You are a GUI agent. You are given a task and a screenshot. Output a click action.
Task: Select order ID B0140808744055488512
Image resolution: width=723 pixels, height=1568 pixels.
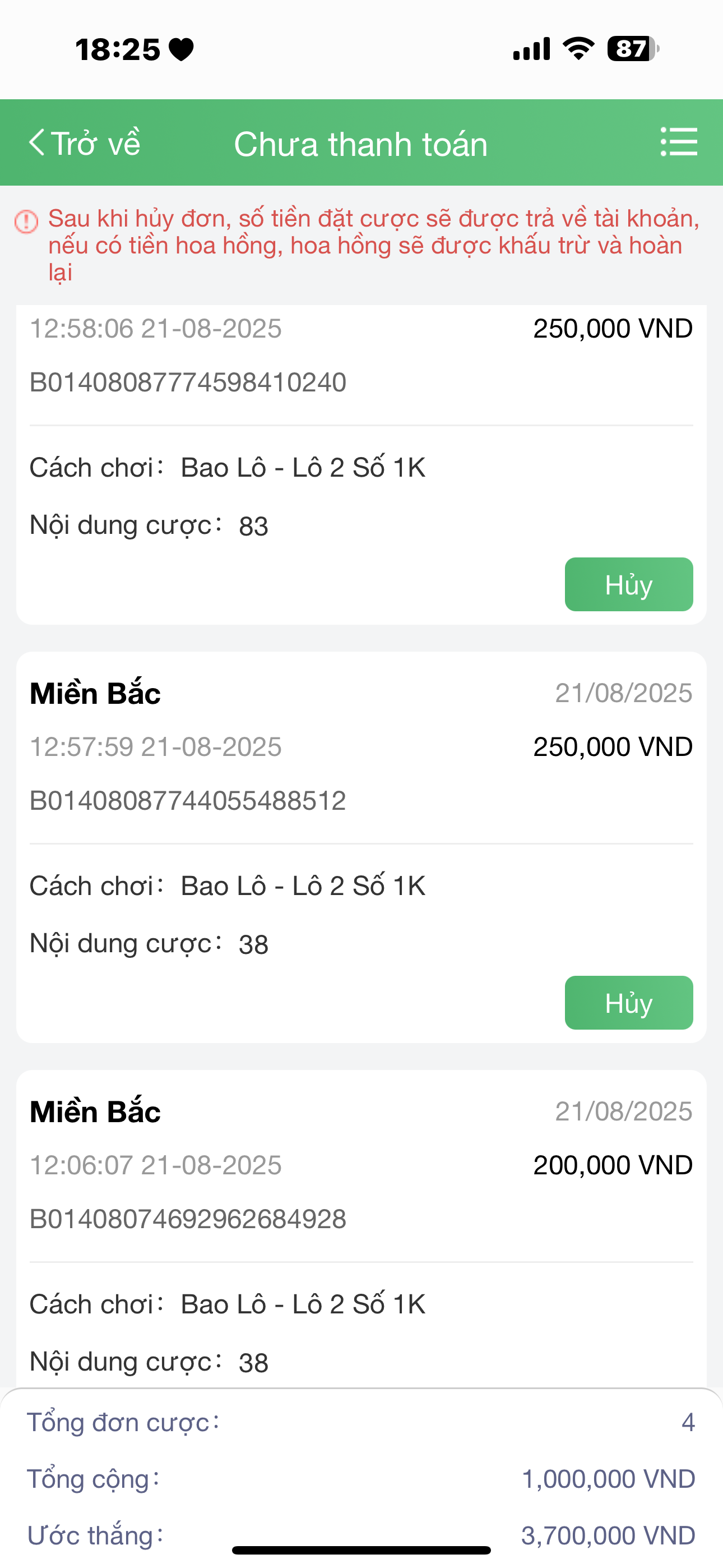tap(188, 800)
